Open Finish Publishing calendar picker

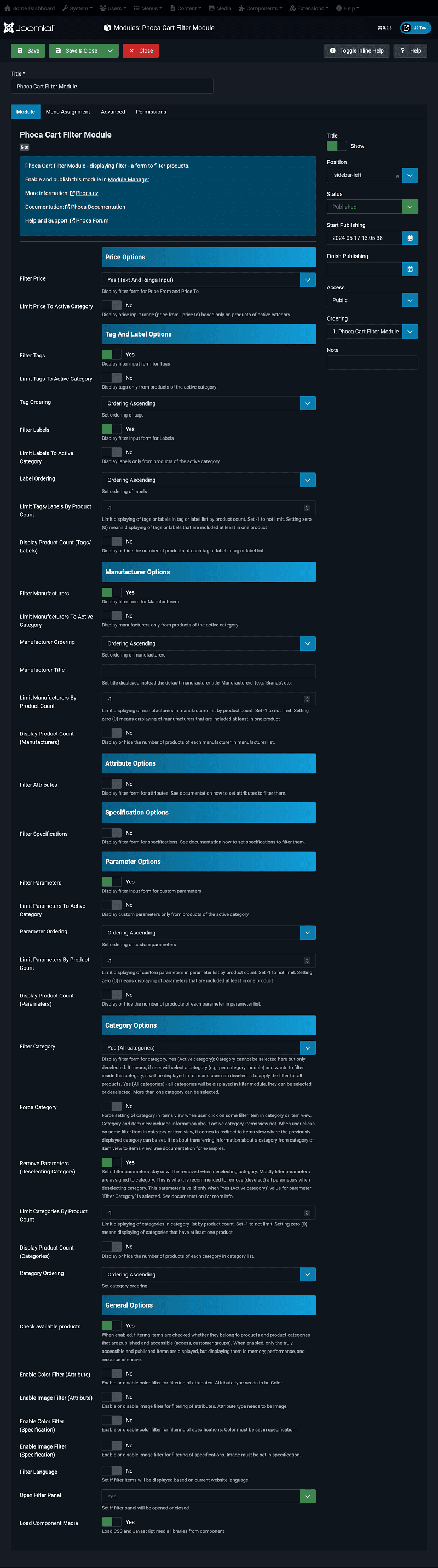tap(410, 269)
